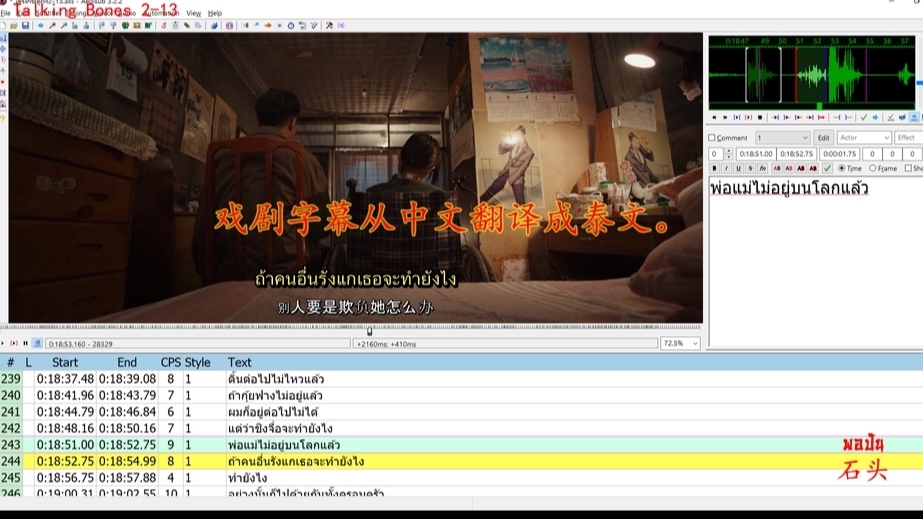This screenshot has width=923, height=519.
Task: Check the Comment checkbox
Action: tap(712, 138)
